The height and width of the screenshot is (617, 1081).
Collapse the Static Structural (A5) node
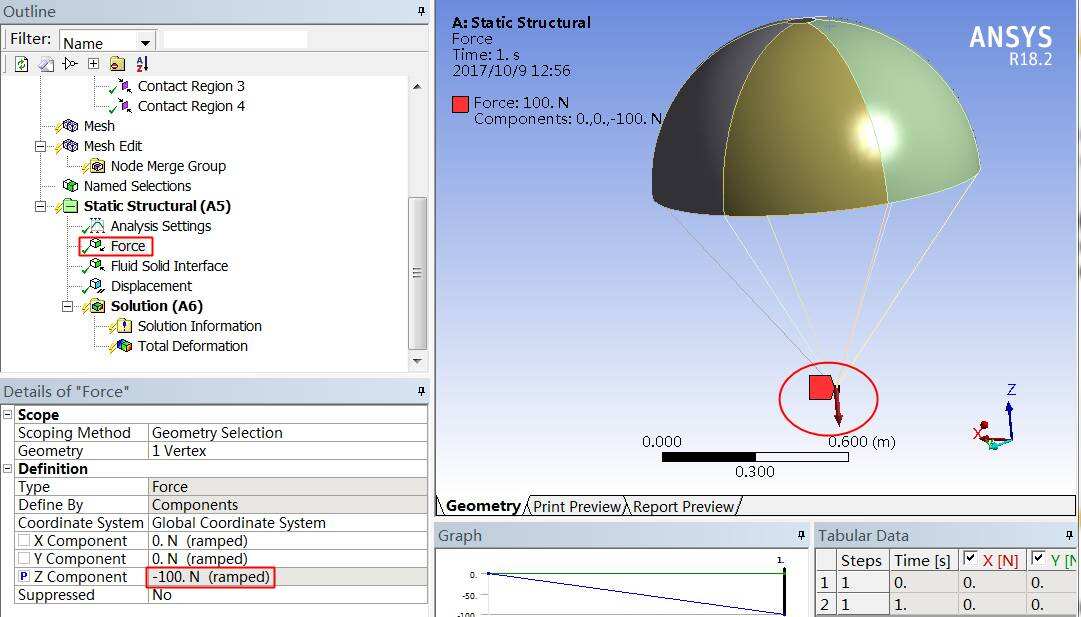[41, 206]
